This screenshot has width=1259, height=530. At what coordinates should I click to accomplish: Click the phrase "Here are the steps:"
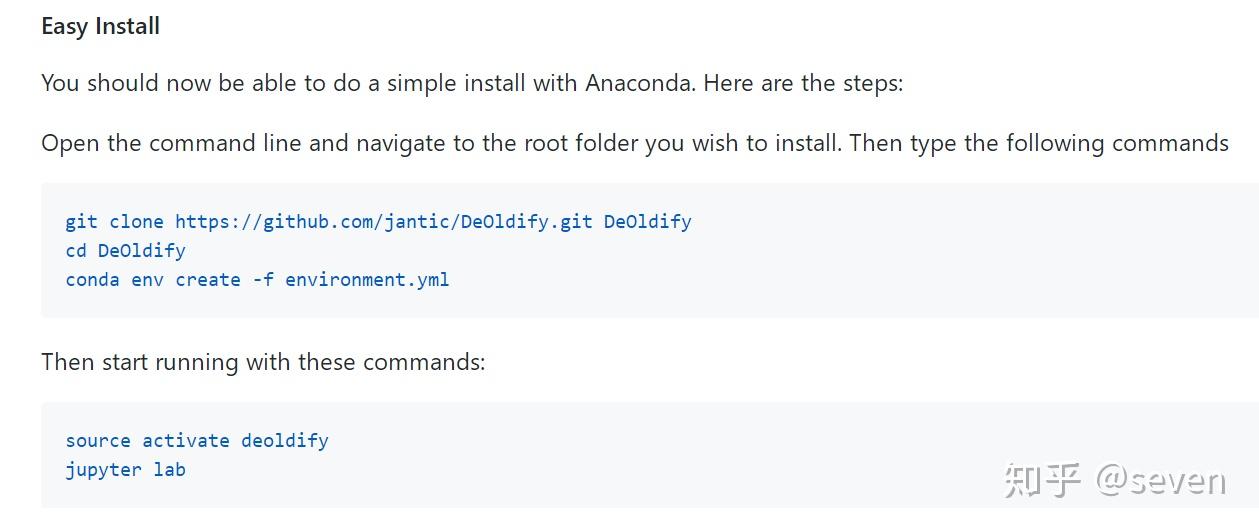803,83
